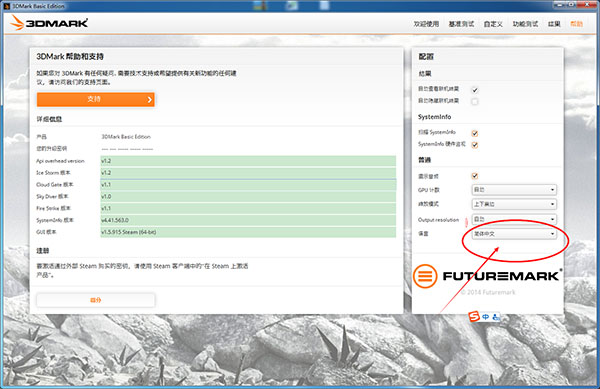Click the 3DMark app icon in title bar
Screen dimensions: 600x389
[x=7, y=6]
